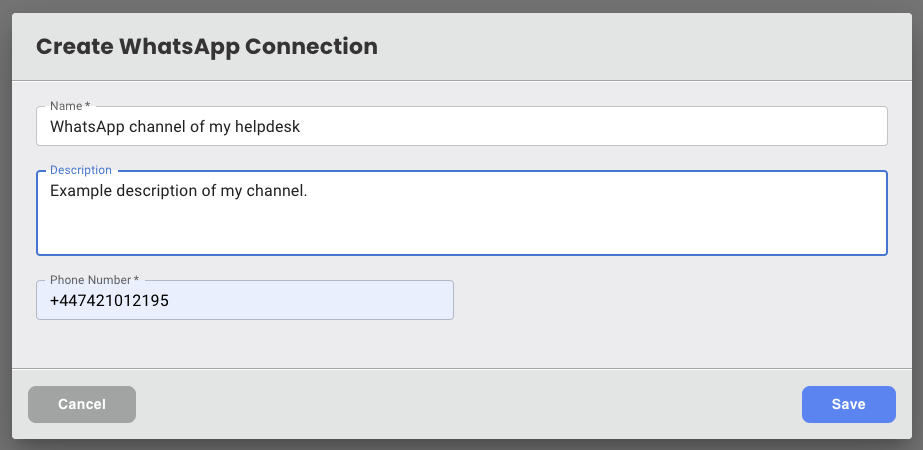Click the Phone Number input field
This screenshot has height=450, width=923.
click(244, 300)
